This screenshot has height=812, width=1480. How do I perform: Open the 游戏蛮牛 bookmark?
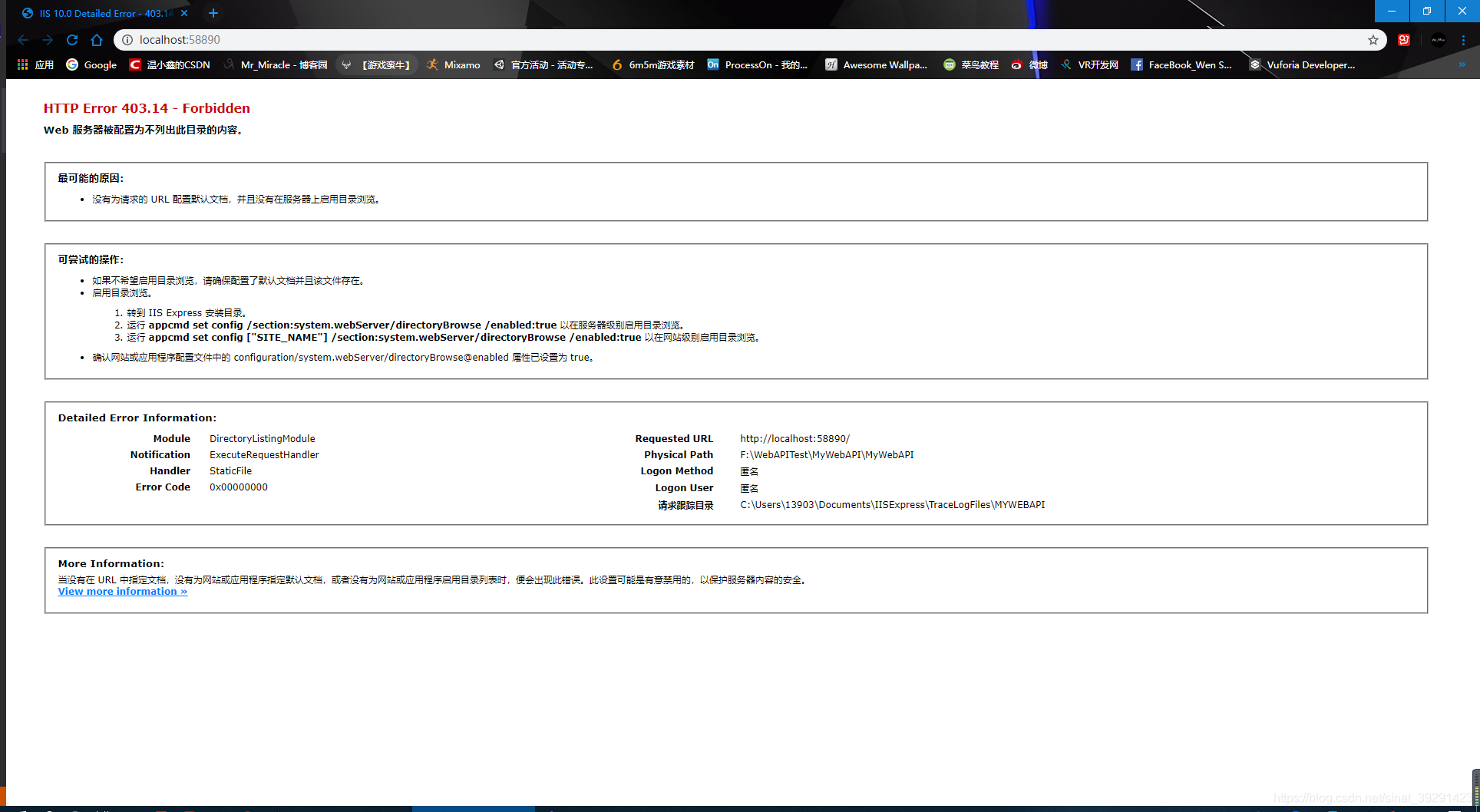coord(376,65)
